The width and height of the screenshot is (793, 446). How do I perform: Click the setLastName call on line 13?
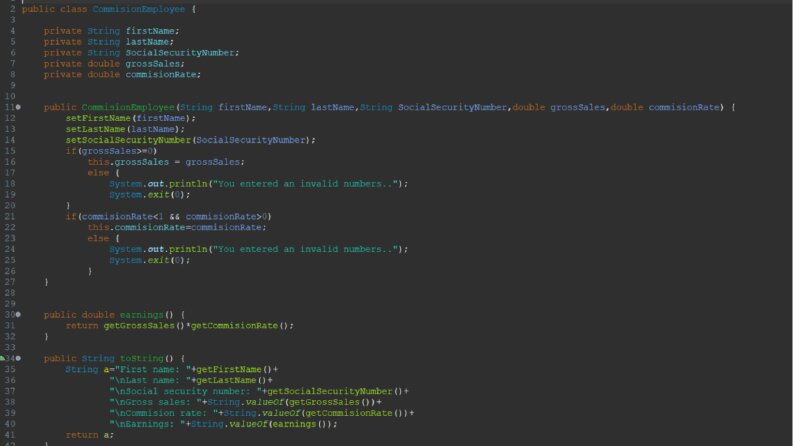(x=125, y=129)
